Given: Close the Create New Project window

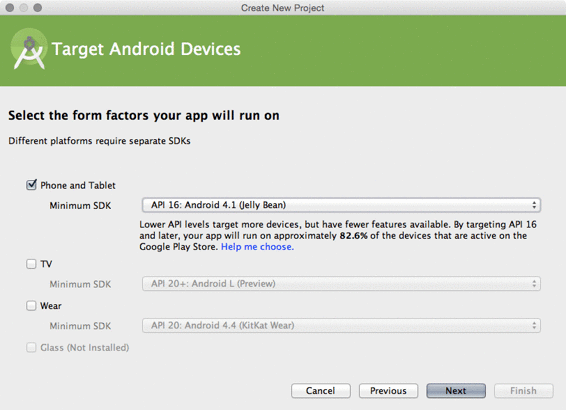Looking at the screenshot, I should (x=10, y=8).
